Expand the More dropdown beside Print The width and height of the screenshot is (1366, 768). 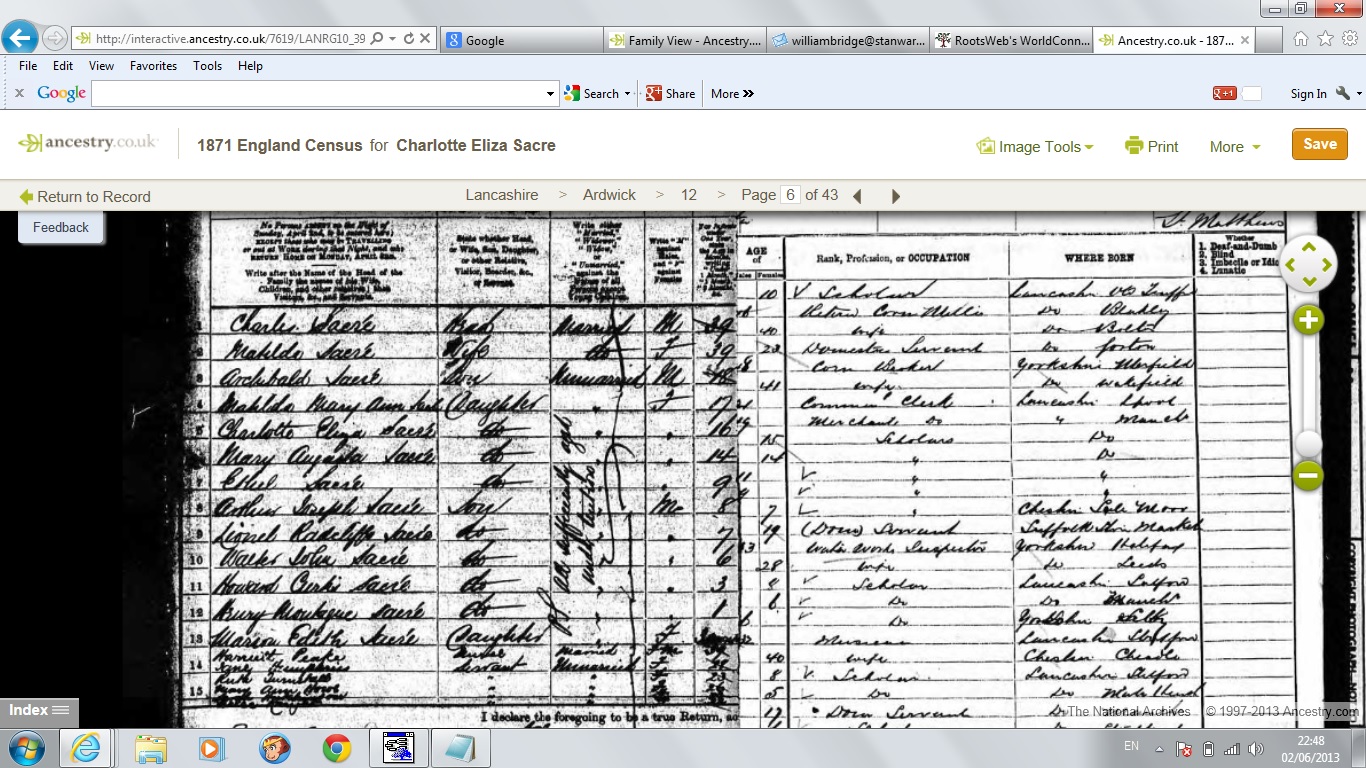point(1234,146)
